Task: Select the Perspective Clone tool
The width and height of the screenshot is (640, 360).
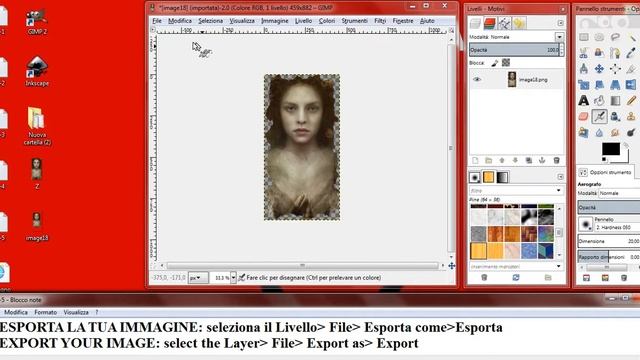Action: tap(584, 132)
